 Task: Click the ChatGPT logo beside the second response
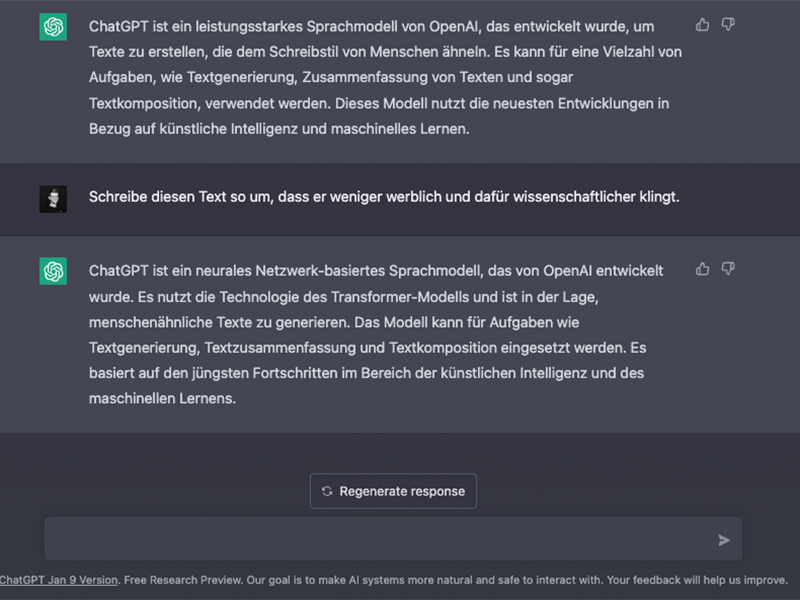pyautogui.click(x=53, y=272)
